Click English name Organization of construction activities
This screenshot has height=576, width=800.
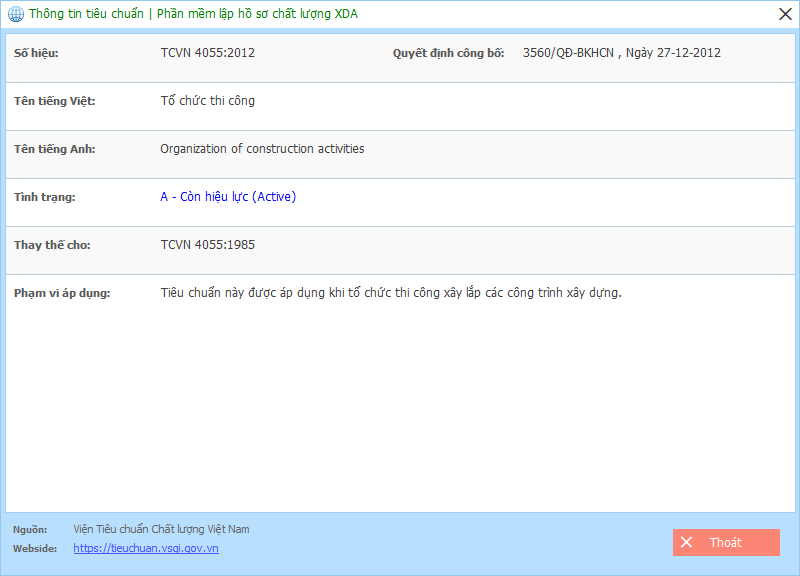(262, 149)
